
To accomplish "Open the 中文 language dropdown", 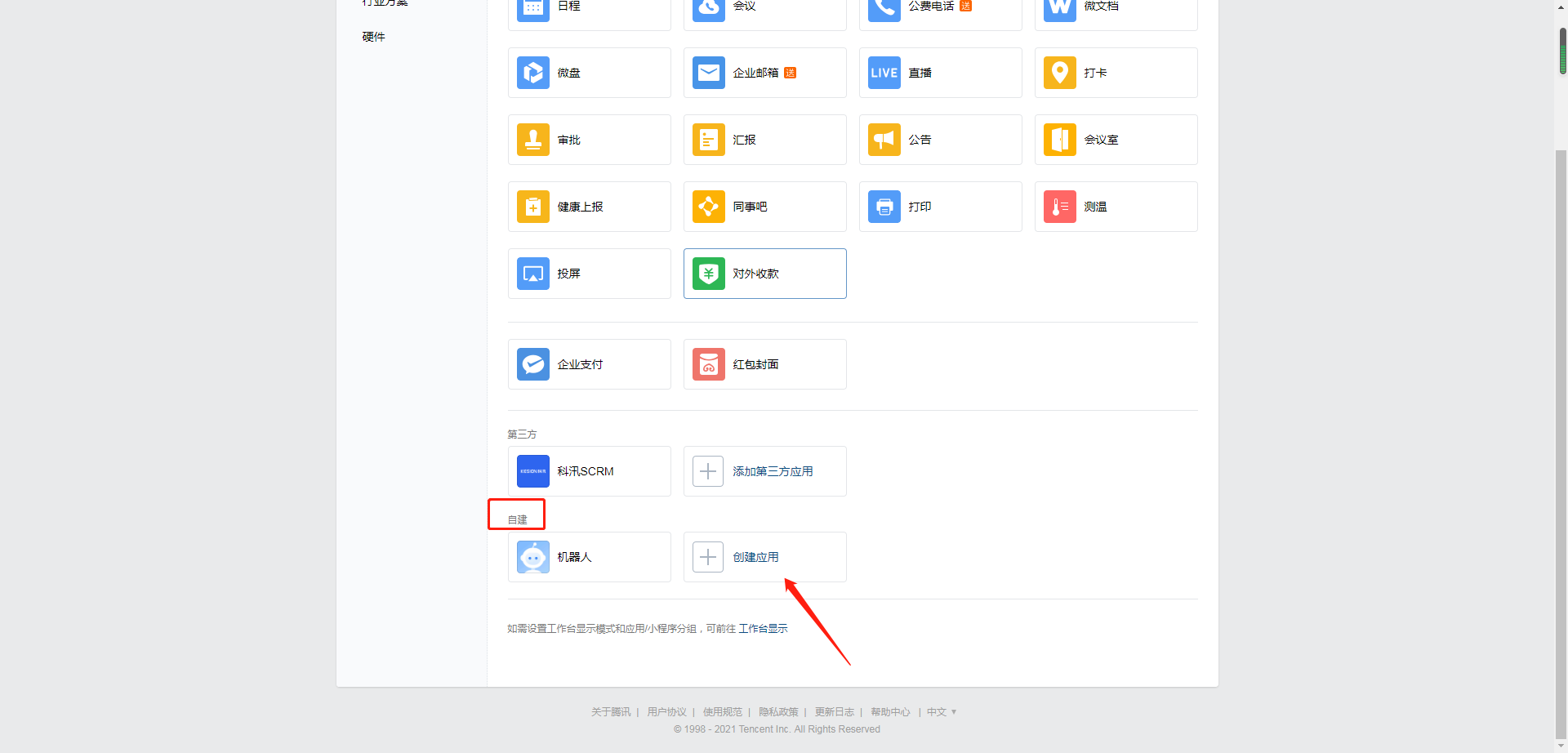I will pos(940,711).
